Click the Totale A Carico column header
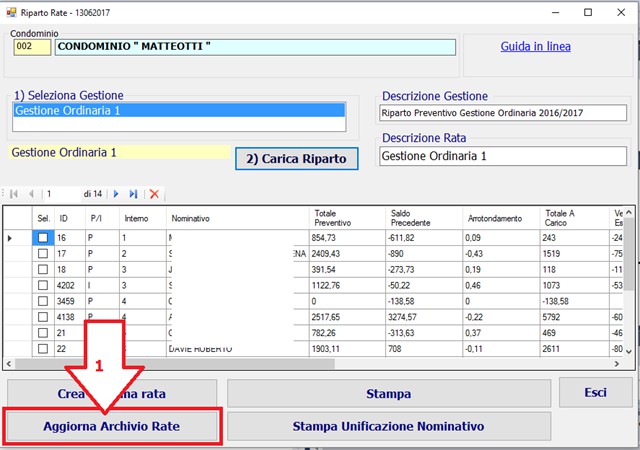 (x=574, y=218)
